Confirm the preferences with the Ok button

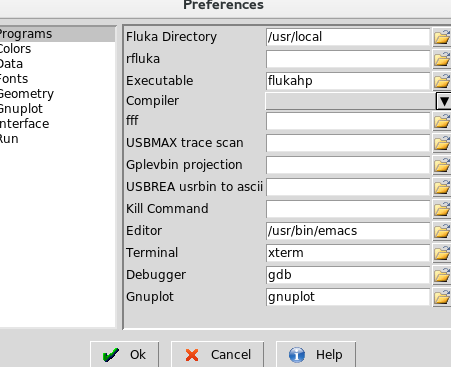coord(124,354)
